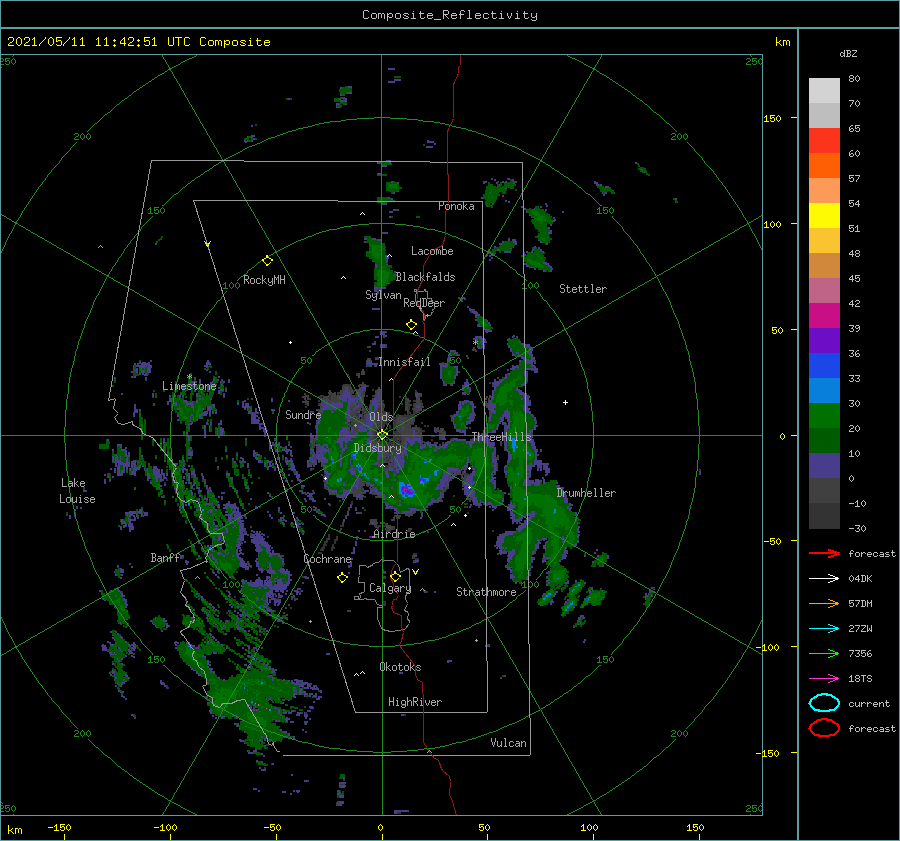Click the Cochrane label
The height and width of the screenshot is (841, 900).
(x=327, y=559)
